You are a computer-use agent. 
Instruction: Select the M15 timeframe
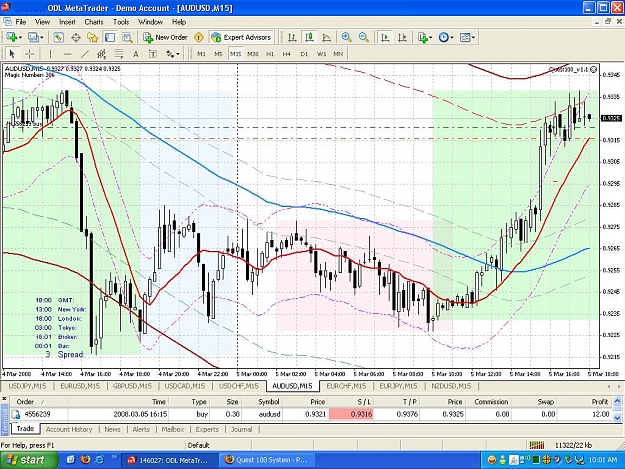coord(236,54)
